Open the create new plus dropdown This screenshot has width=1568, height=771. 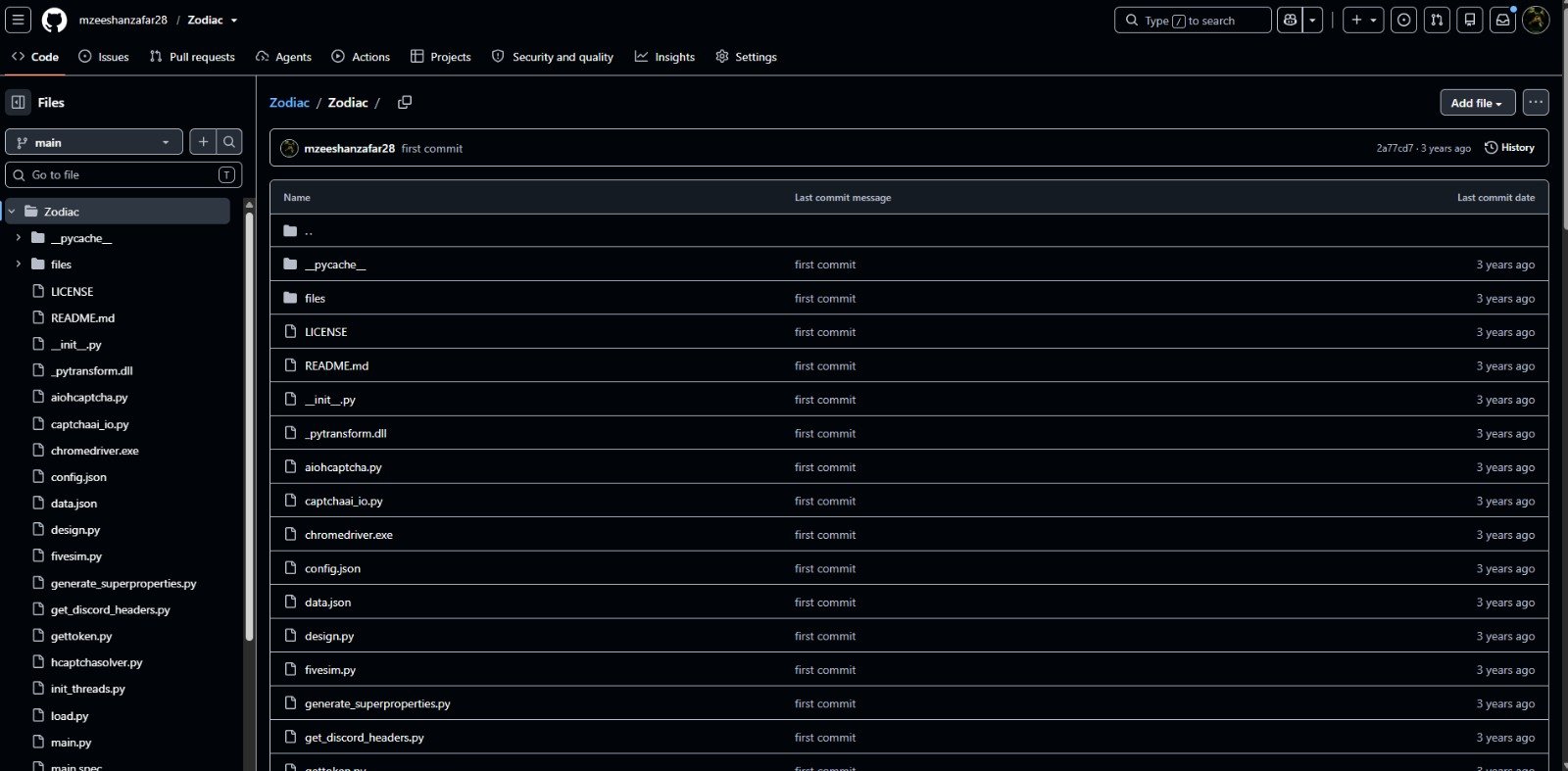pos(1363,20)
